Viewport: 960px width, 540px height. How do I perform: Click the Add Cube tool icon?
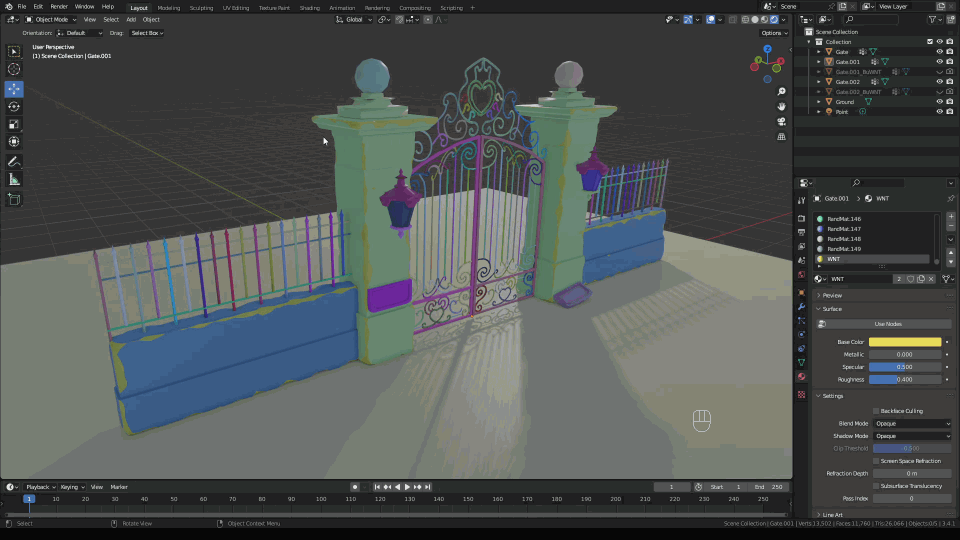pos(14,199)
